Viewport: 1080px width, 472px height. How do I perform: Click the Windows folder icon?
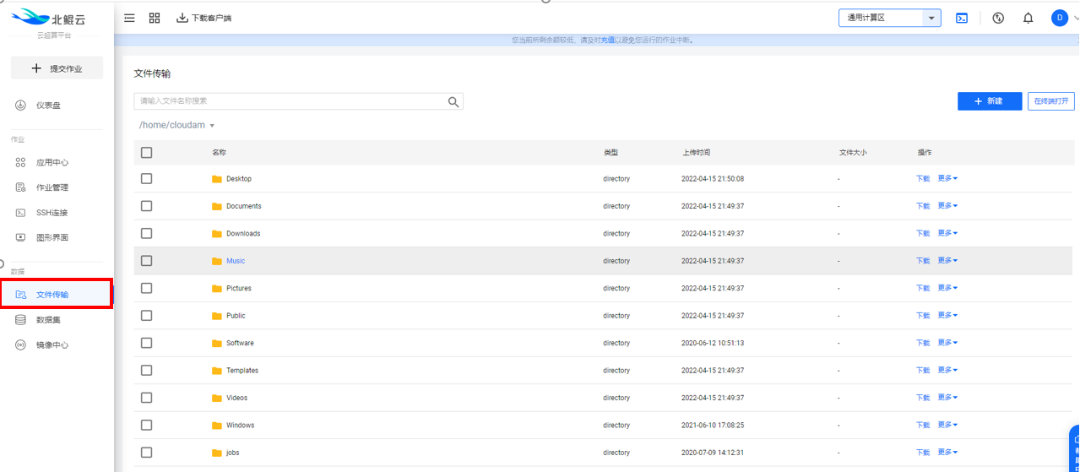pos(217,426)
